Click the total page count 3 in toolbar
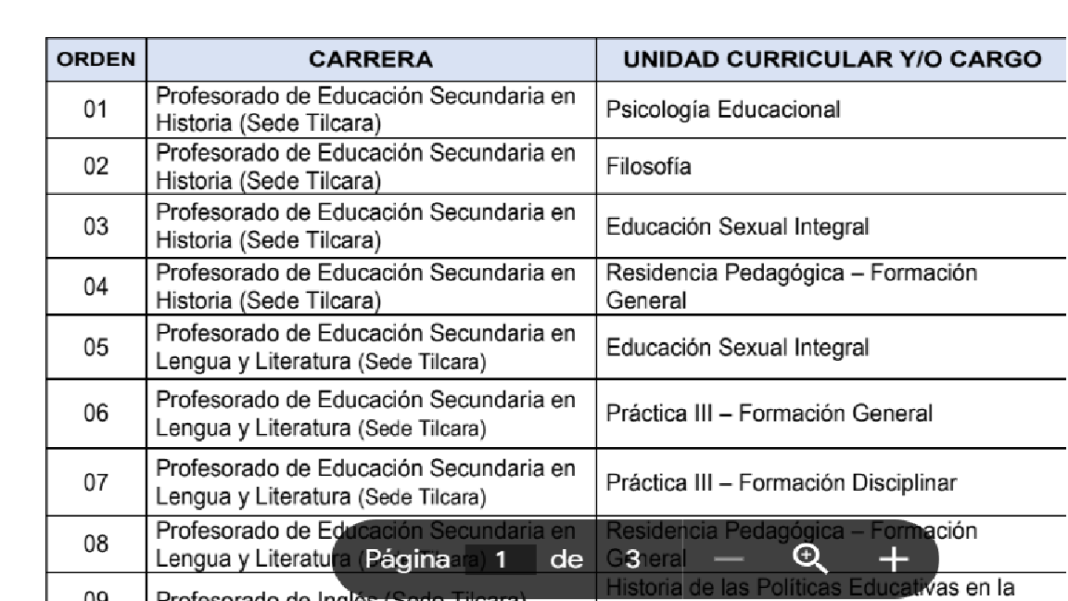Image resolution: width=1068 pixels, height=601 pixels. [x=633, y=559]
